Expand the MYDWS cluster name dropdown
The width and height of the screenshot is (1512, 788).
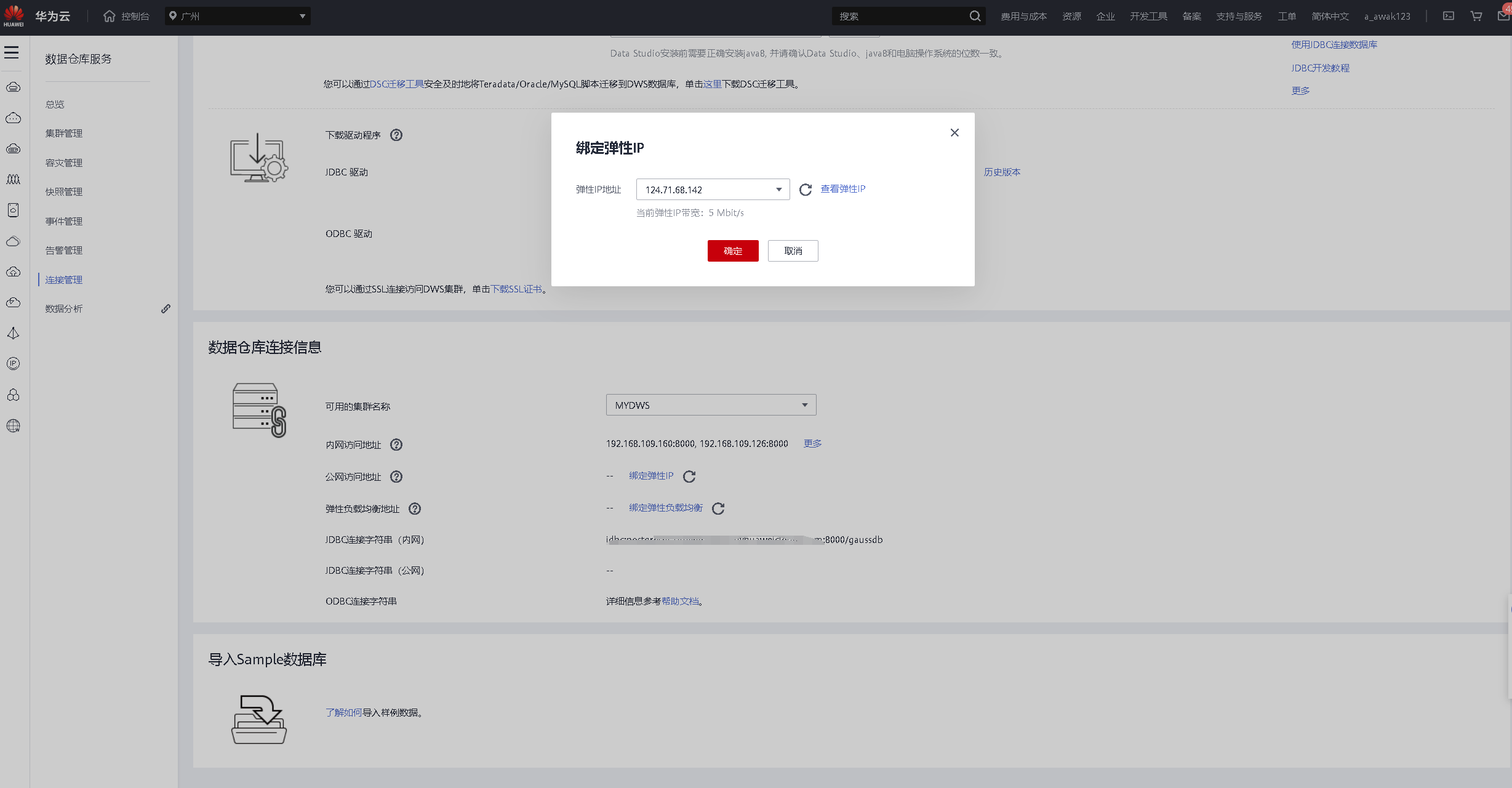711,405
